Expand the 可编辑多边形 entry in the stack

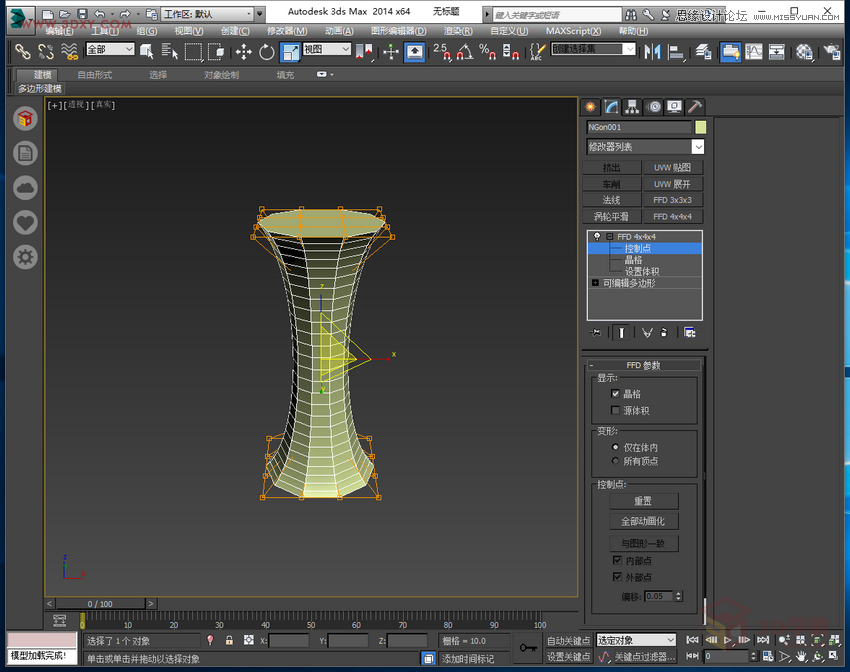[x=593, y=282]
